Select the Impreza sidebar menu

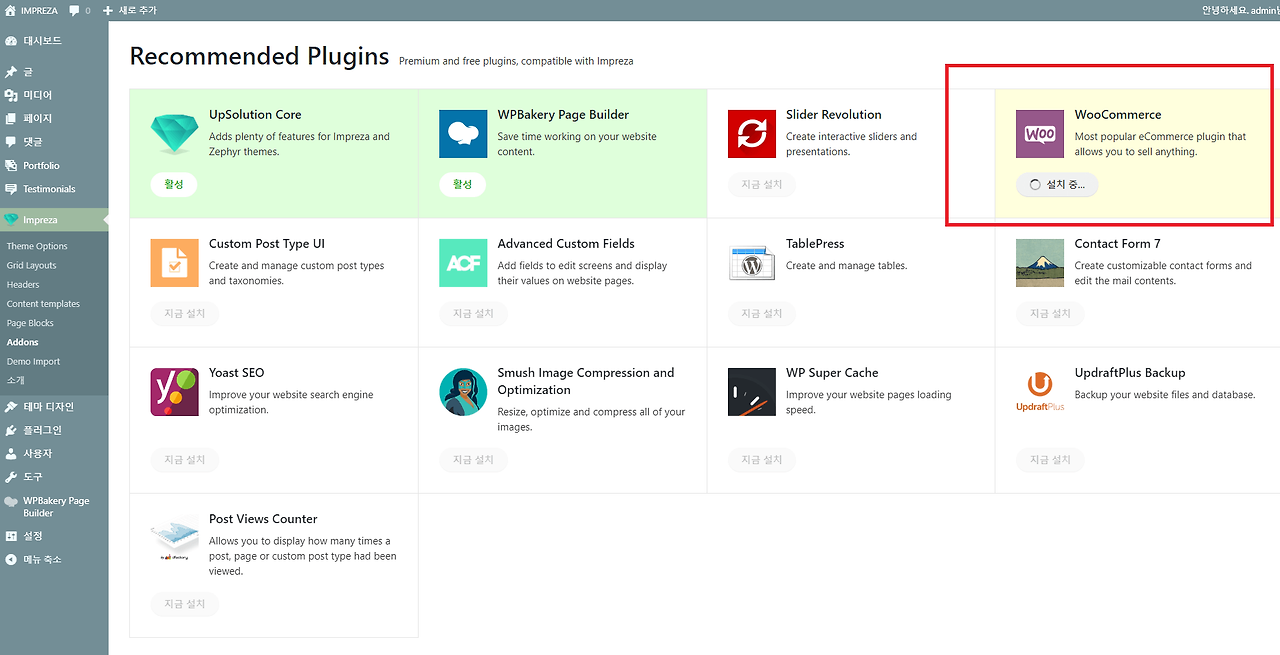54,219
